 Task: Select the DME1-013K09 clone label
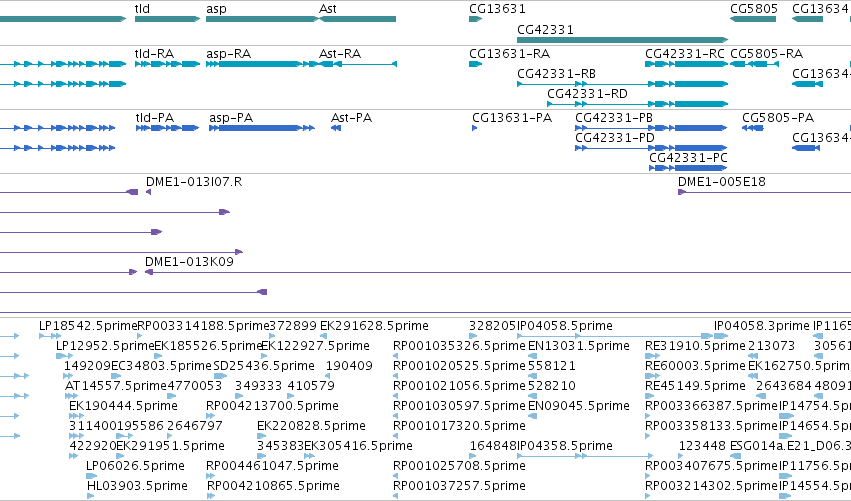pos(189,262)
